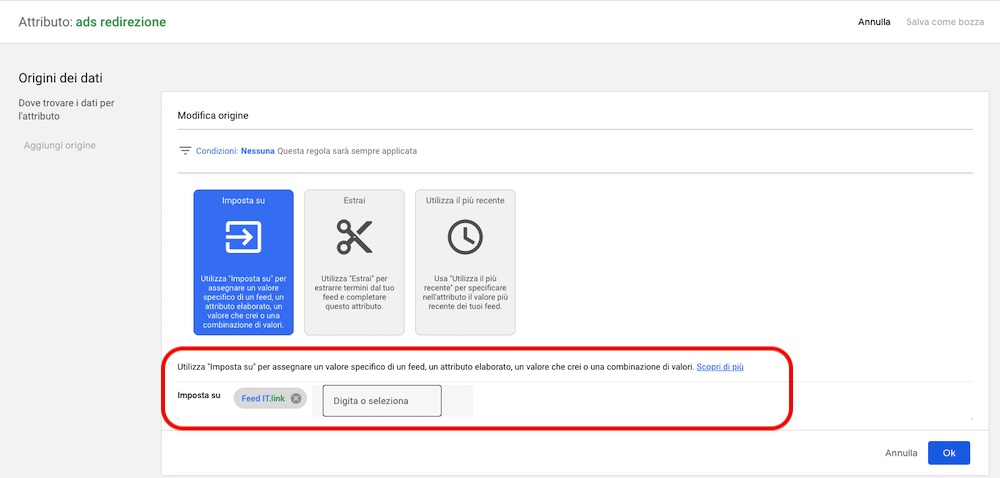Viewport: 1000px width, 478px height.
Task: Click the Modifica origine heading
Action: pos(213,116)
